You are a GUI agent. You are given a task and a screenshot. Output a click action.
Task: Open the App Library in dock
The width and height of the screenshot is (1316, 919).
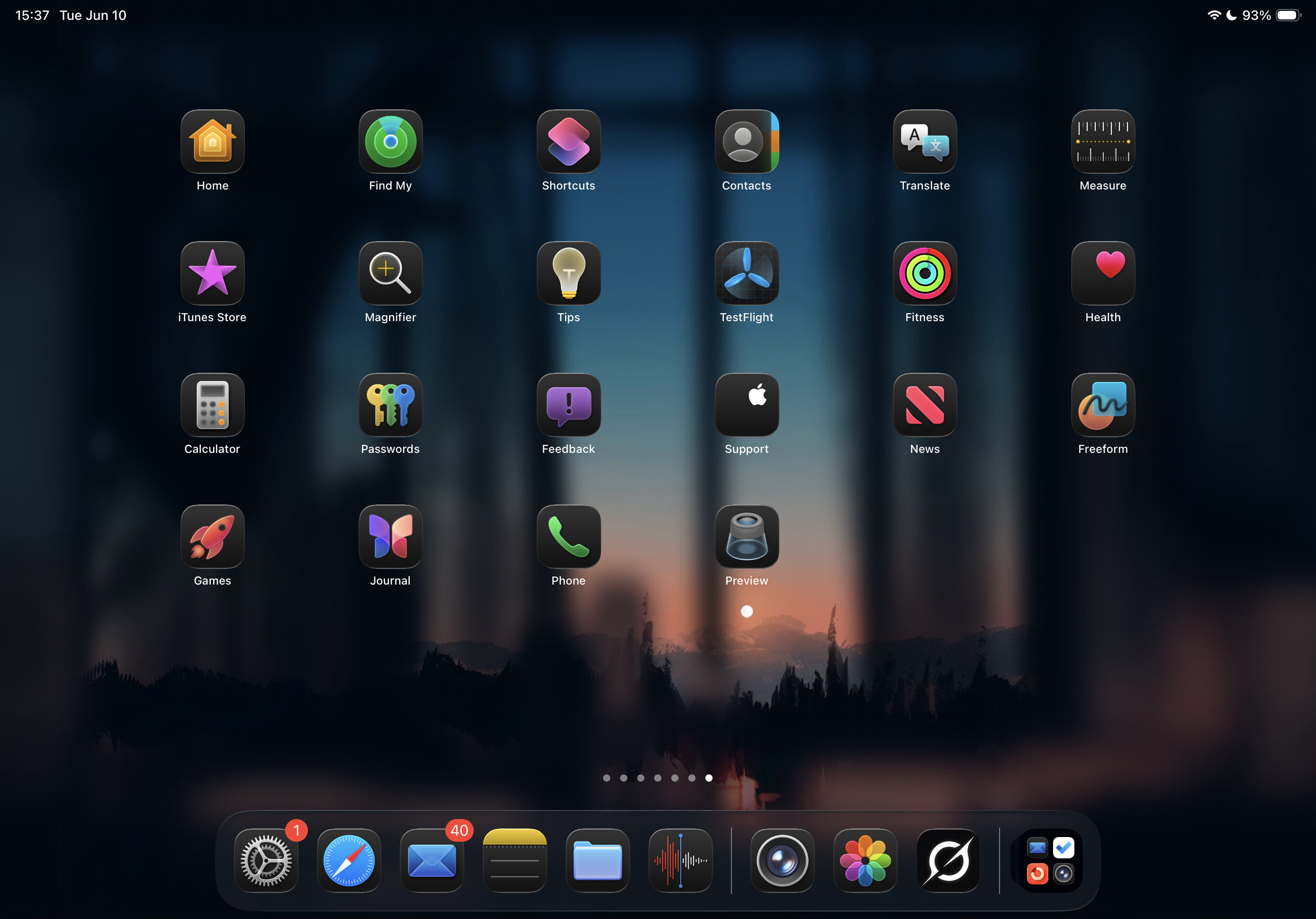click(1050, 861)
